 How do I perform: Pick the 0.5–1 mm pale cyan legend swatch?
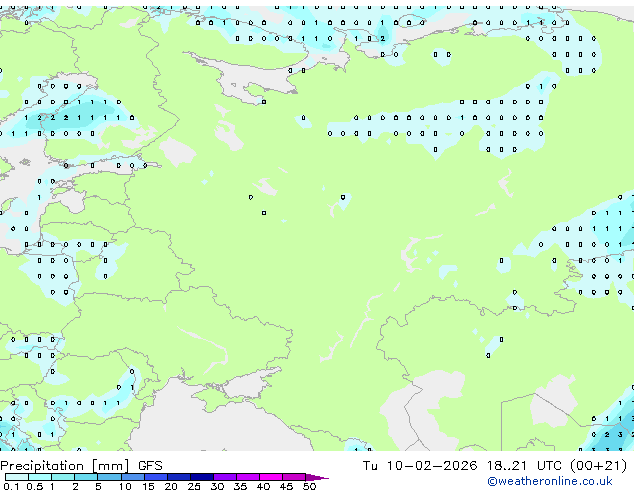point(40,477)
